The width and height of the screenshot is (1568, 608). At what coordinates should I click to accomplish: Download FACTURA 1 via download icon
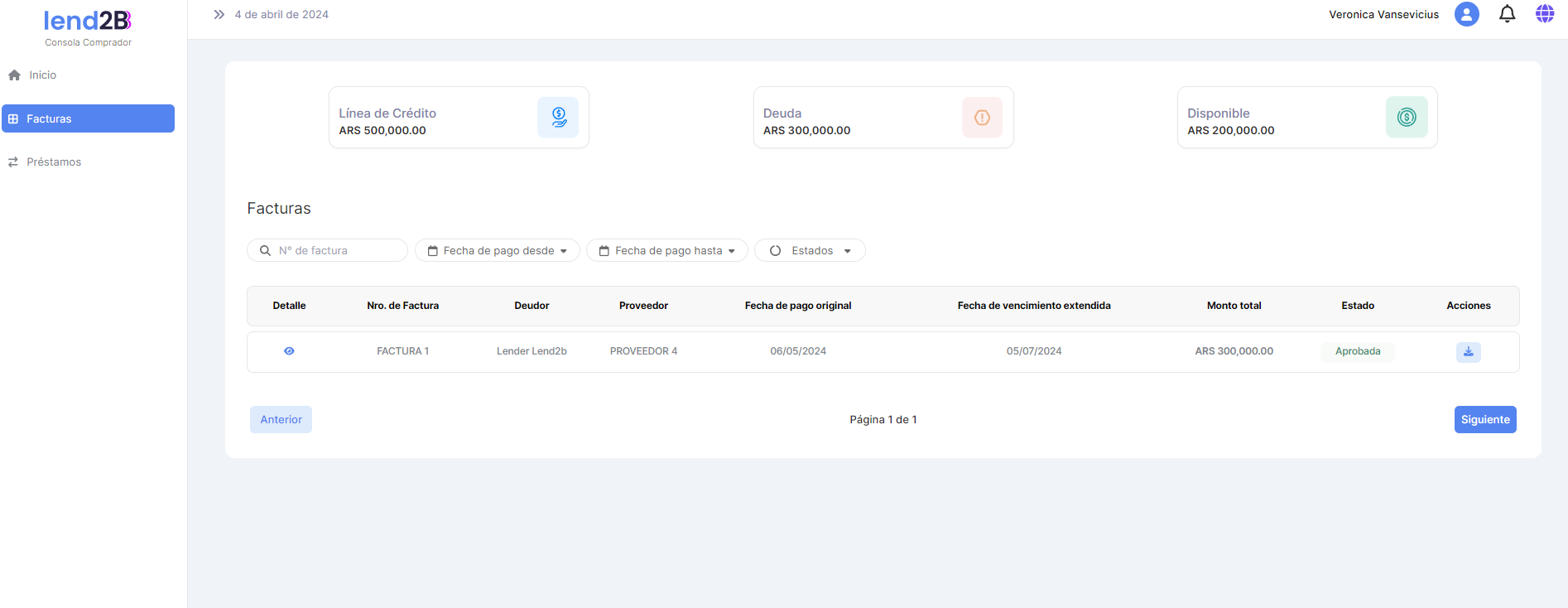pos(1468,351)
